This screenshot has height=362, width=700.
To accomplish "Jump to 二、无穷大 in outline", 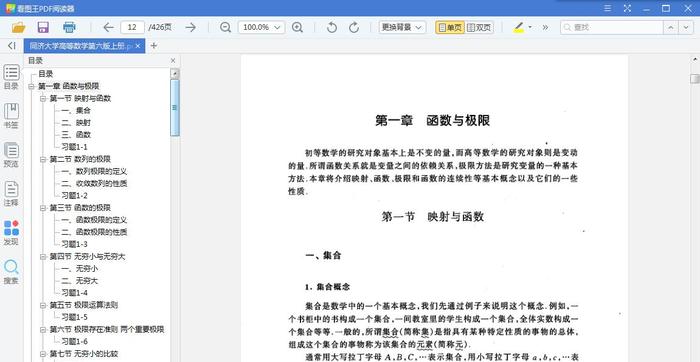I will coord(79,281).
